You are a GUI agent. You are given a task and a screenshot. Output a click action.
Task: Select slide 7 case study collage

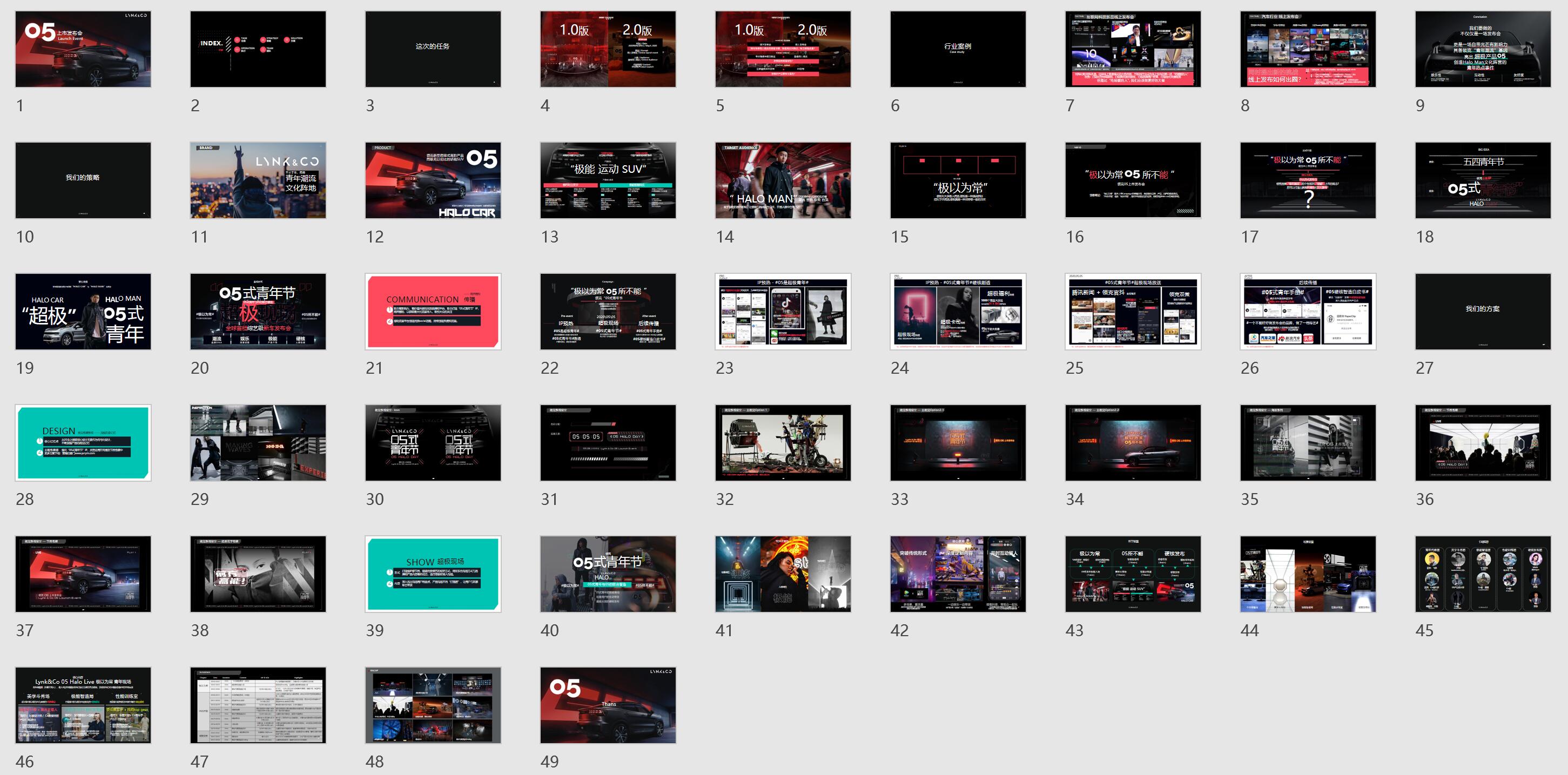click(x=1133, y=49)
